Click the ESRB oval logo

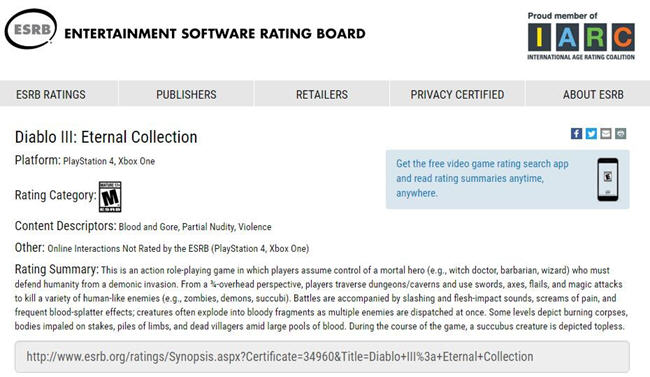coord(30,29)
